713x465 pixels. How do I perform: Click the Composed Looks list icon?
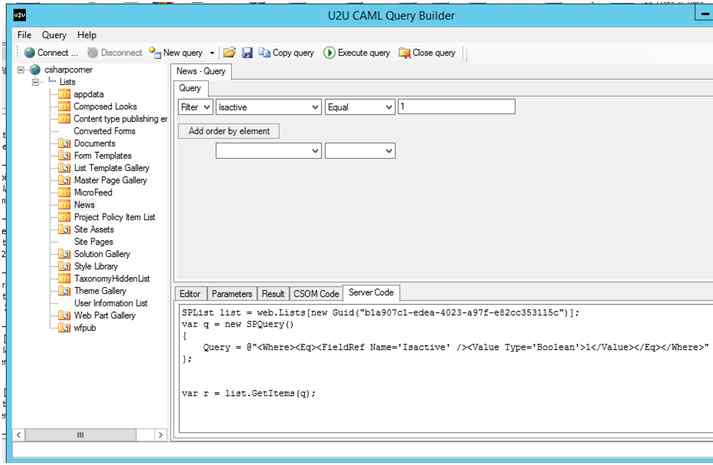[x=64, y=106]
